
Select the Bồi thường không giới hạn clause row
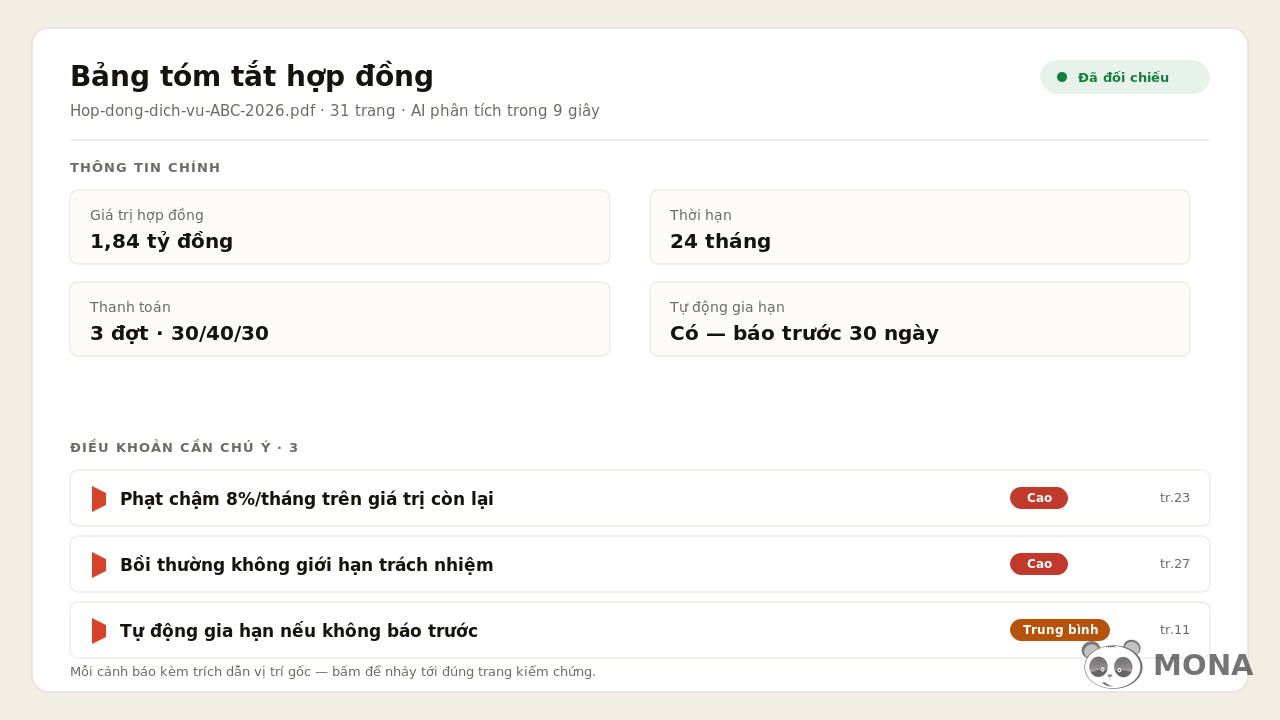pos(640,564)
